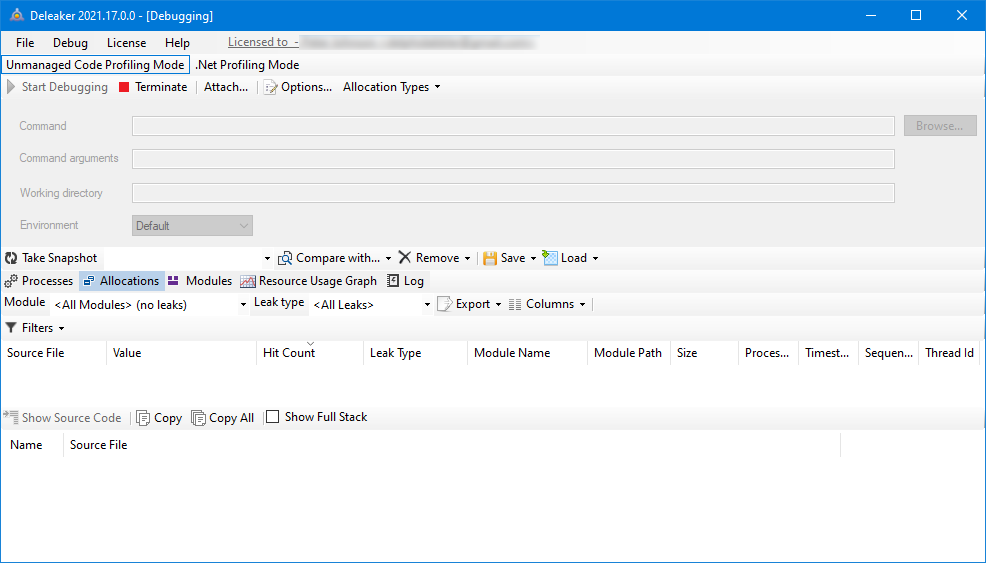Click the stack pane Source File column header
Viewport: 986px width, 563px height.
[452, 445]
